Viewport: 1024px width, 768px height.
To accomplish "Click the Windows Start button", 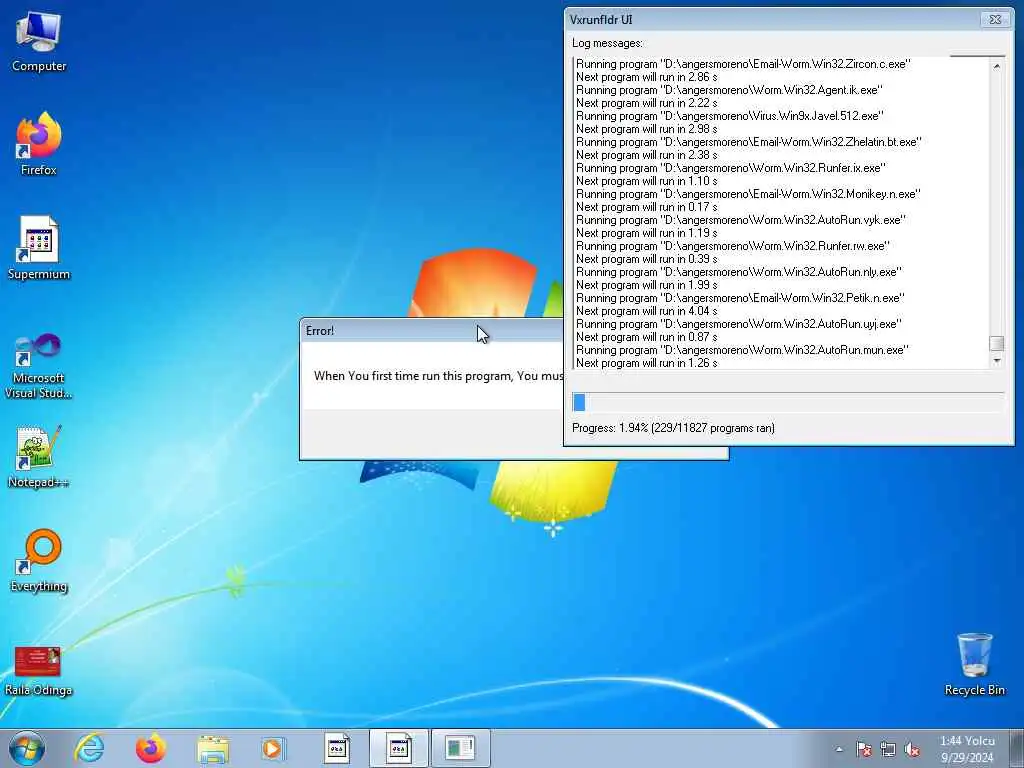I will tap(27, 748).
